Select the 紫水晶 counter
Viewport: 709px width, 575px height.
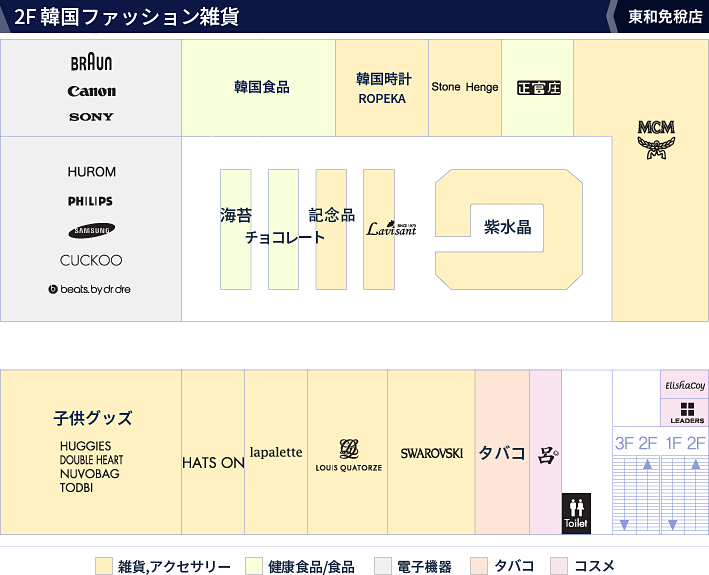pyautogui.click(x=507, y=227)
